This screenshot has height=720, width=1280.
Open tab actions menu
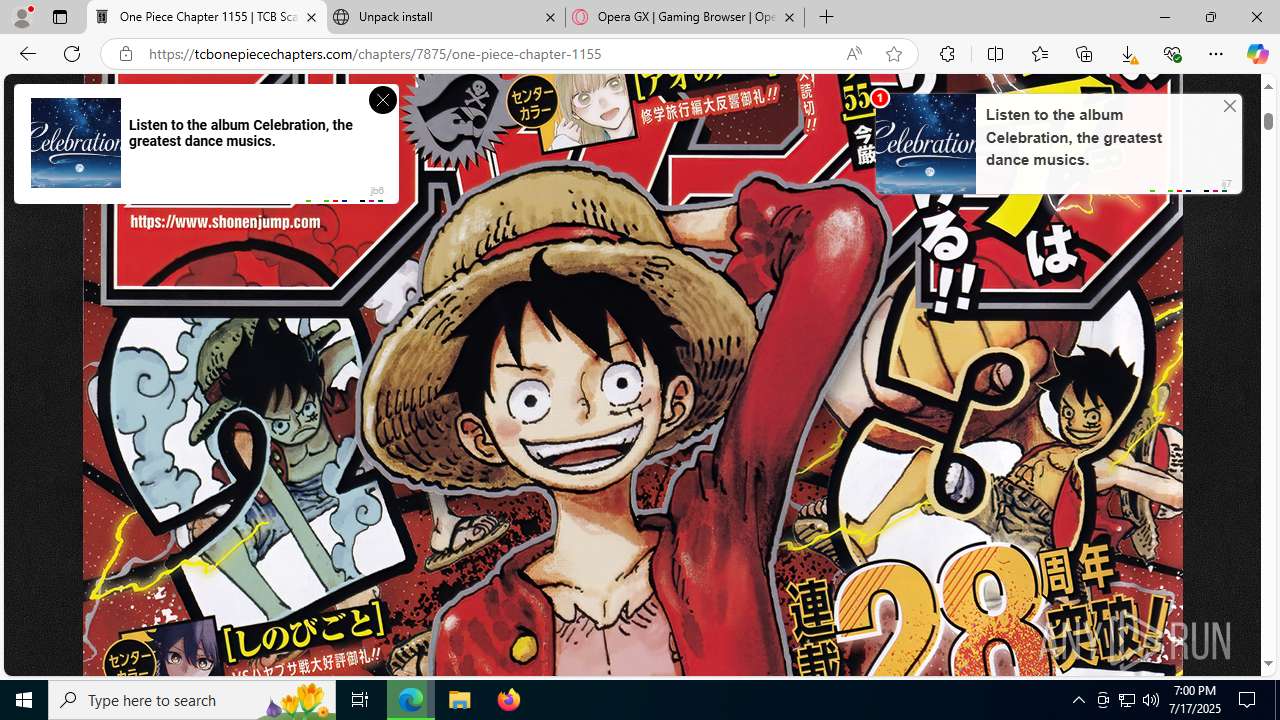click(x=60, y=17)
